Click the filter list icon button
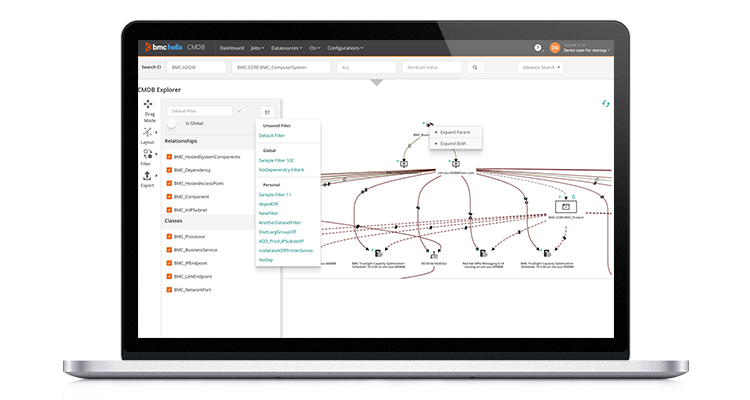Viewport: 750px width, 400px height. click(266, 112)
